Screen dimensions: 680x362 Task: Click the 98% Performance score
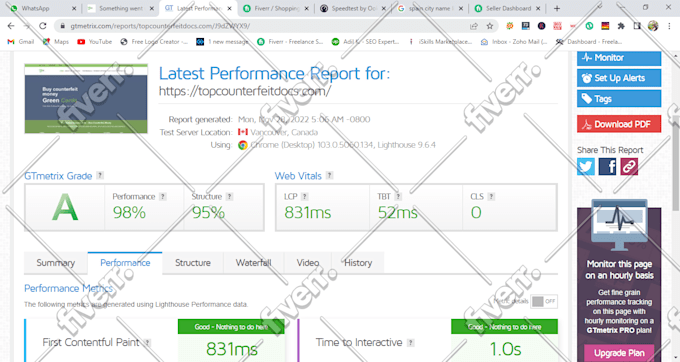[x=129, y=212]
